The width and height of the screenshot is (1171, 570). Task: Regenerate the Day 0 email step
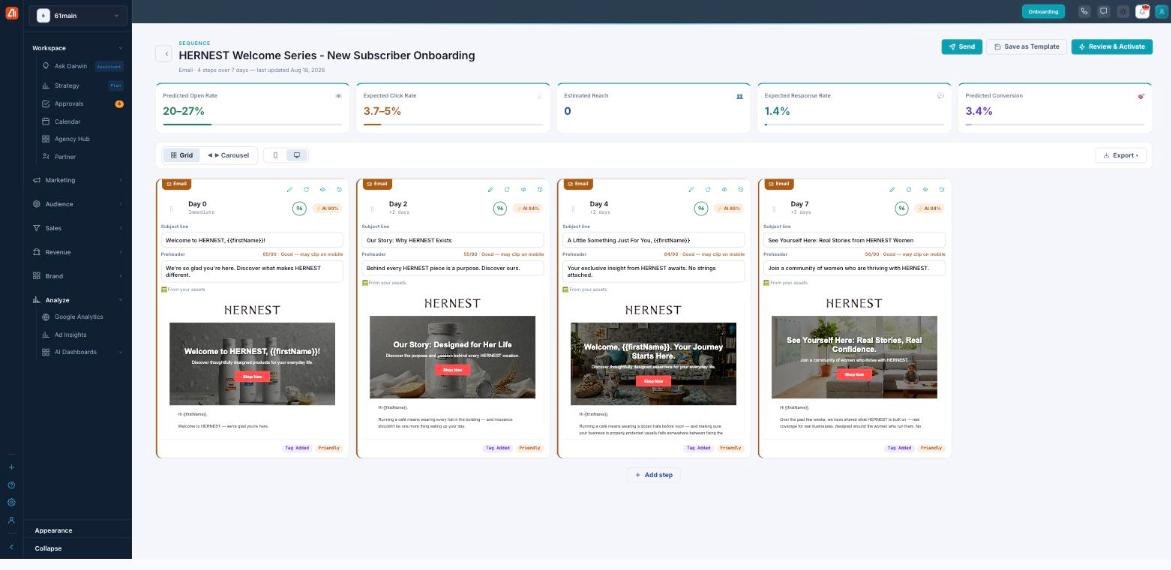(306, 190)
